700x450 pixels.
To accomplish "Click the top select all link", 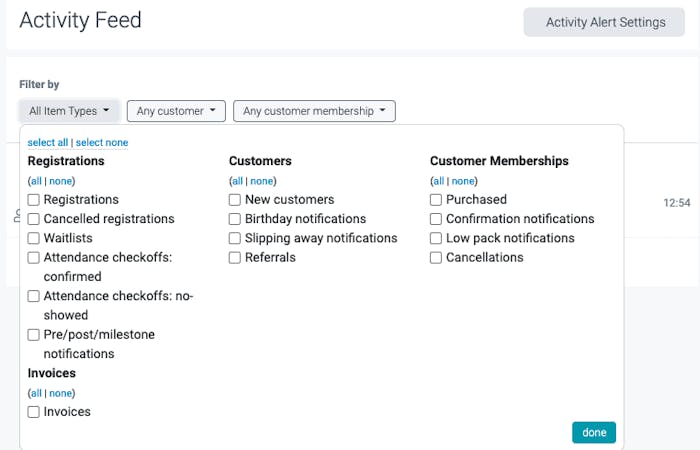I will [48, 143].
